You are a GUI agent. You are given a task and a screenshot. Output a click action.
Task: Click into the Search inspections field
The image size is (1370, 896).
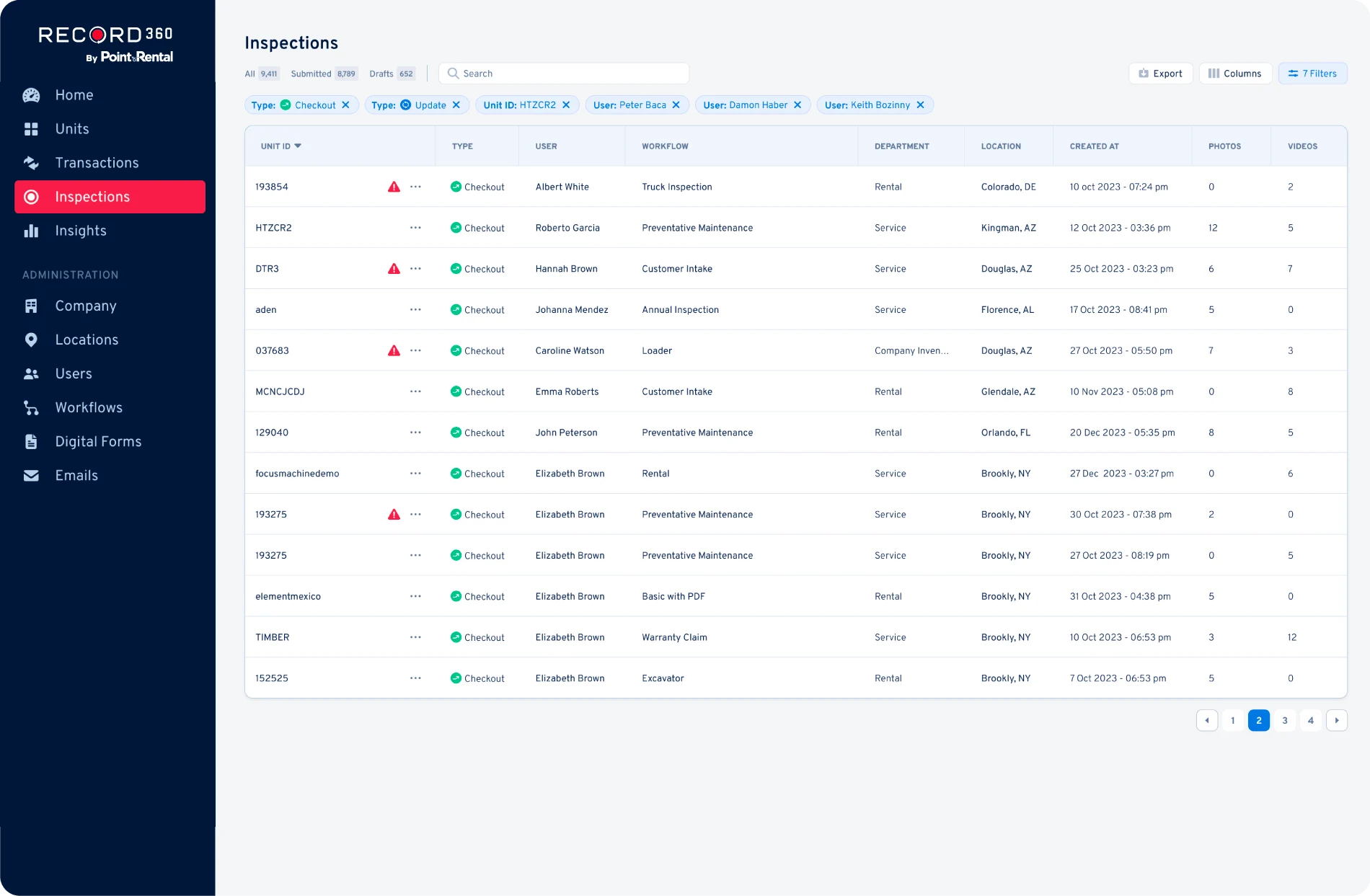point(570,74)
